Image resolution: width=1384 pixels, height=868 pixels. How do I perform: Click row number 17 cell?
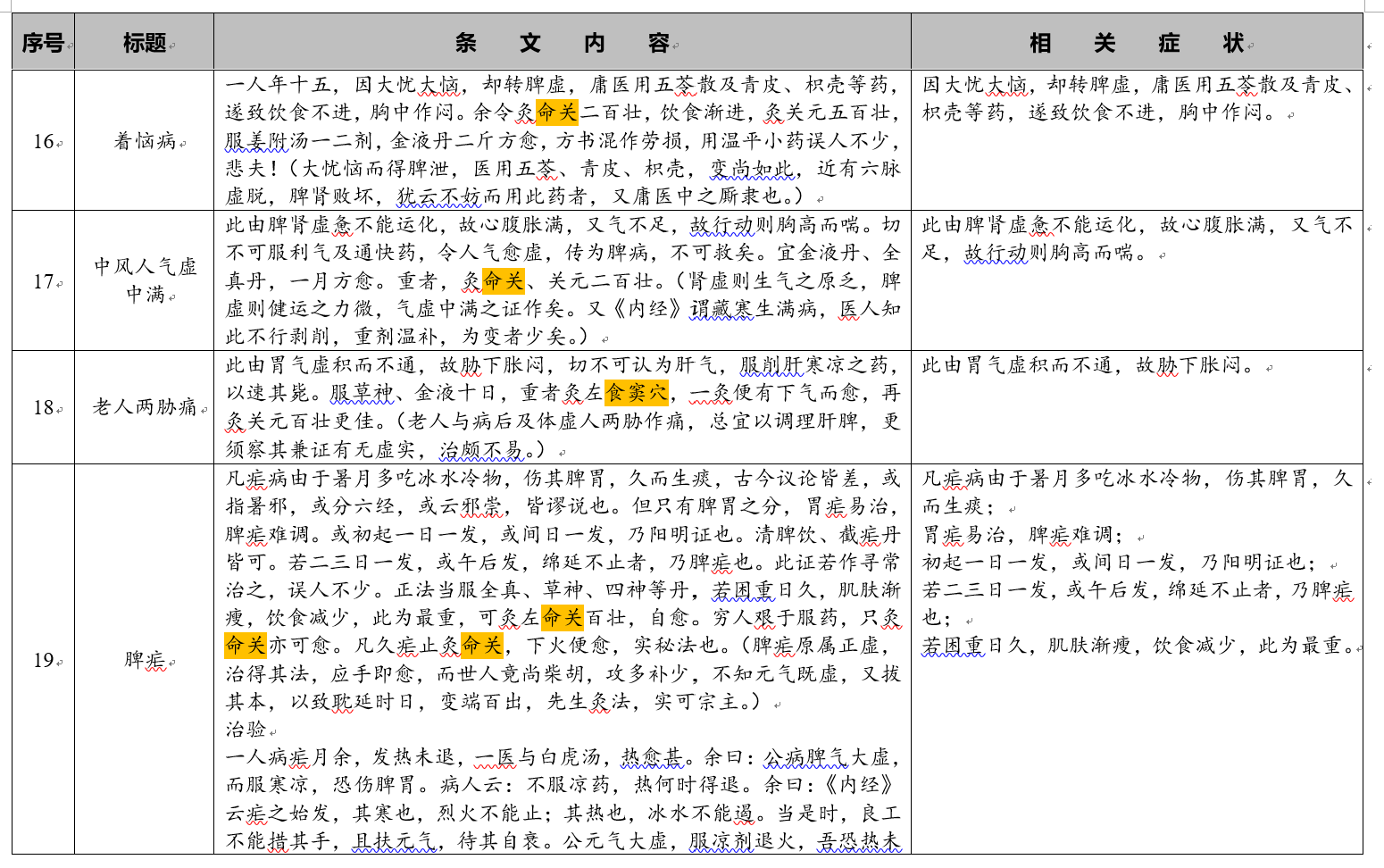coord(44,281)
